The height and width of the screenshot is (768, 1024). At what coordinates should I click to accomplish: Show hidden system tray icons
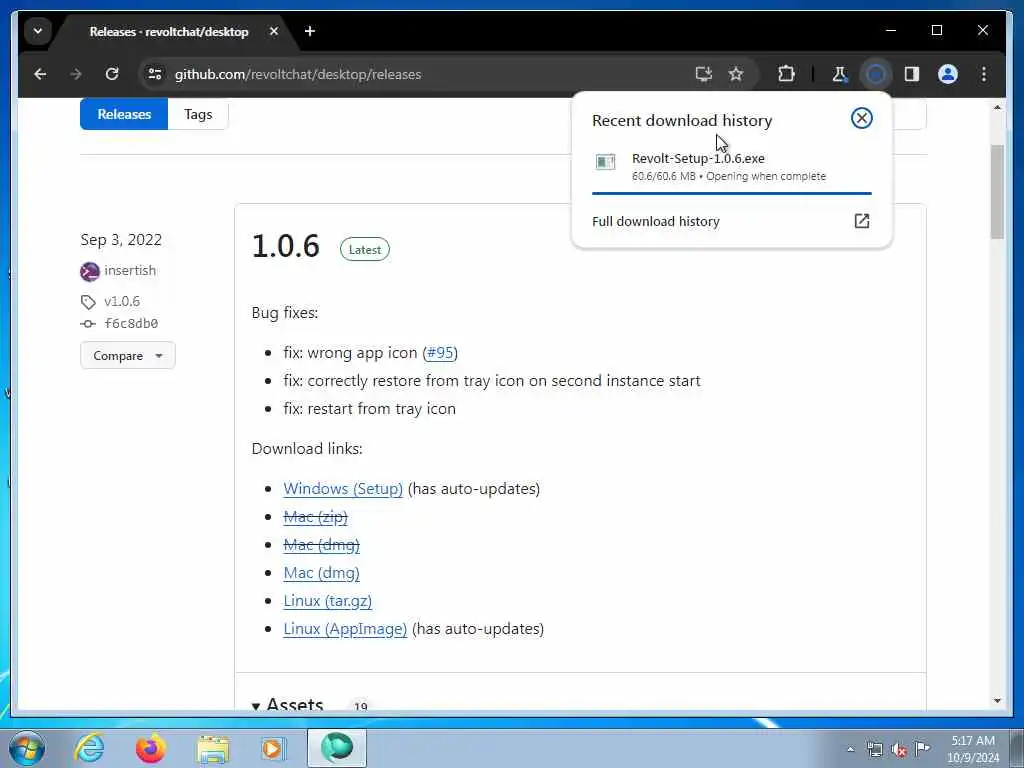point(850,750)
